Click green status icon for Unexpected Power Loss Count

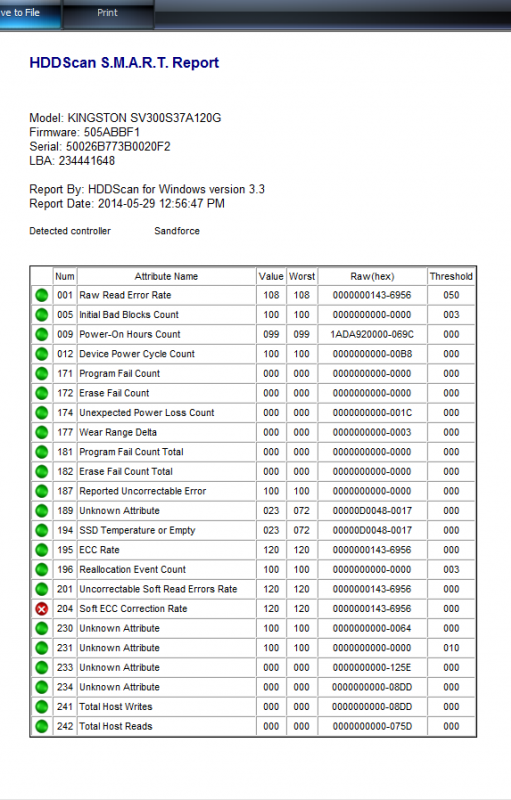coord(42,413)
